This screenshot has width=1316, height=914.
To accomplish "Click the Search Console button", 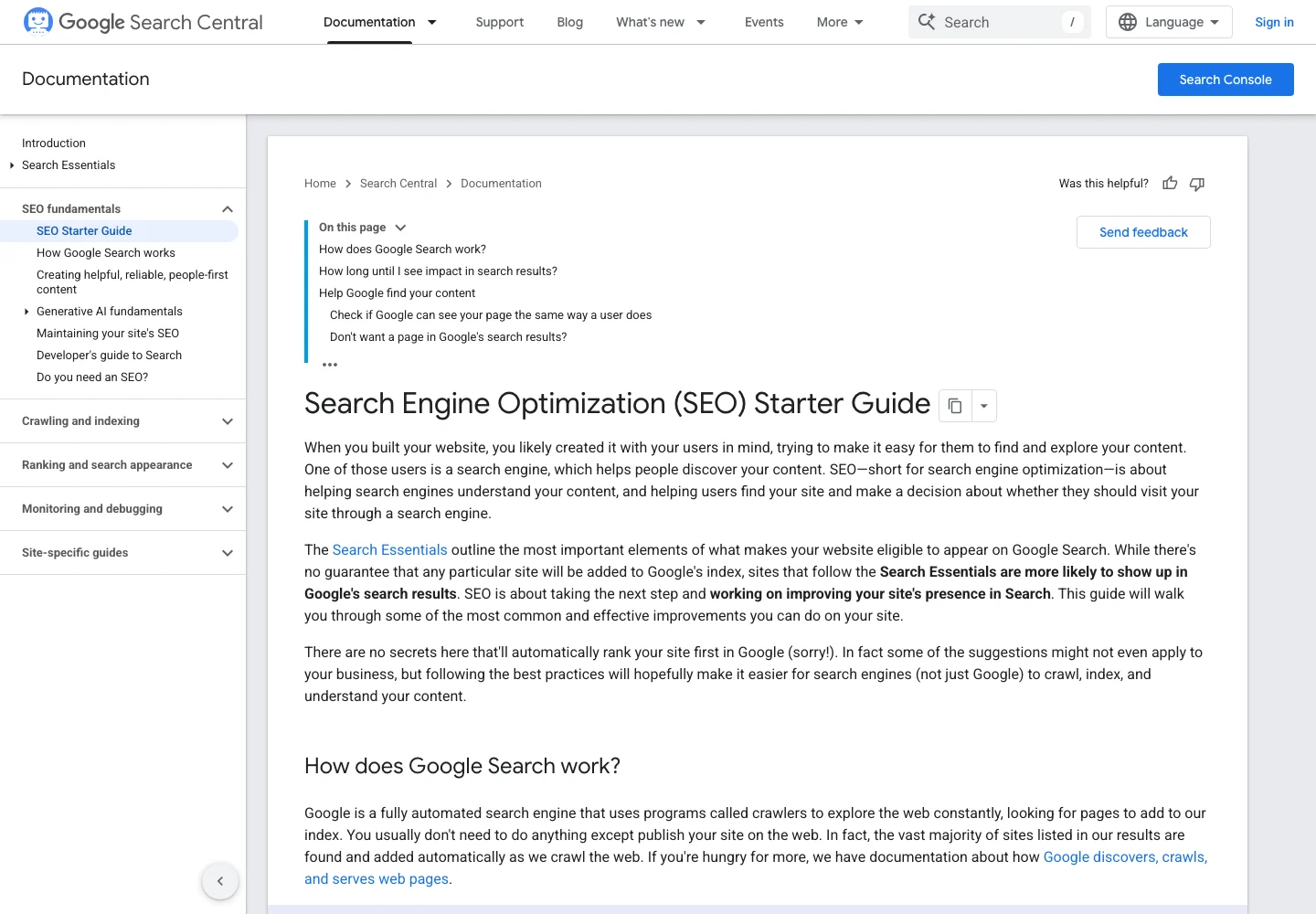I will click(x=1226, y=80).
